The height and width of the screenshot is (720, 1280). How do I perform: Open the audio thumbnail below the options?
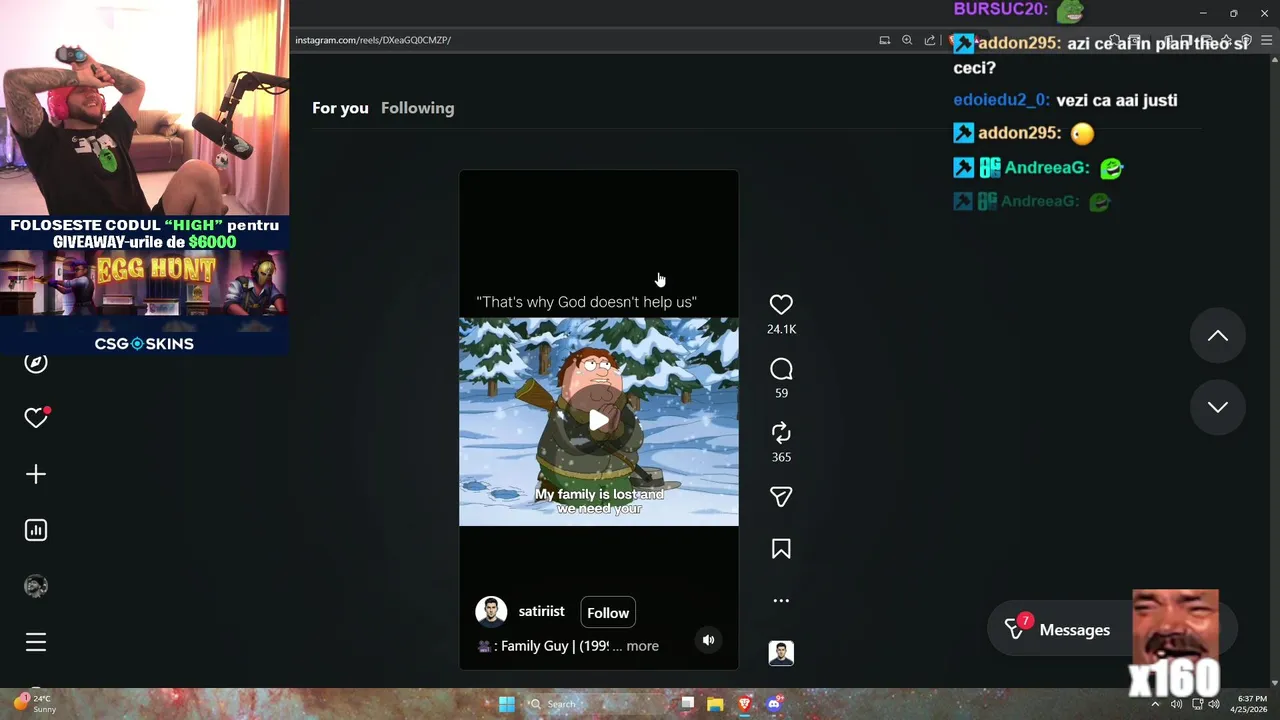[x=781, y=653]
